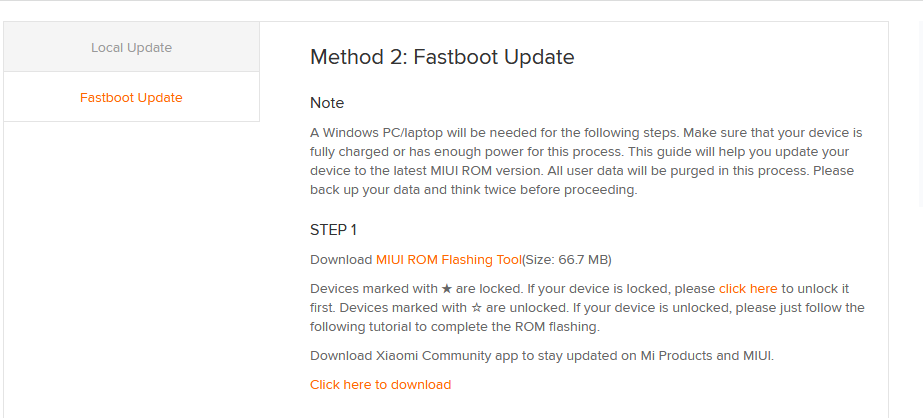Click the 'Note' subheading
The height and width of the screenshot is (418, 923).
(327, 103)
